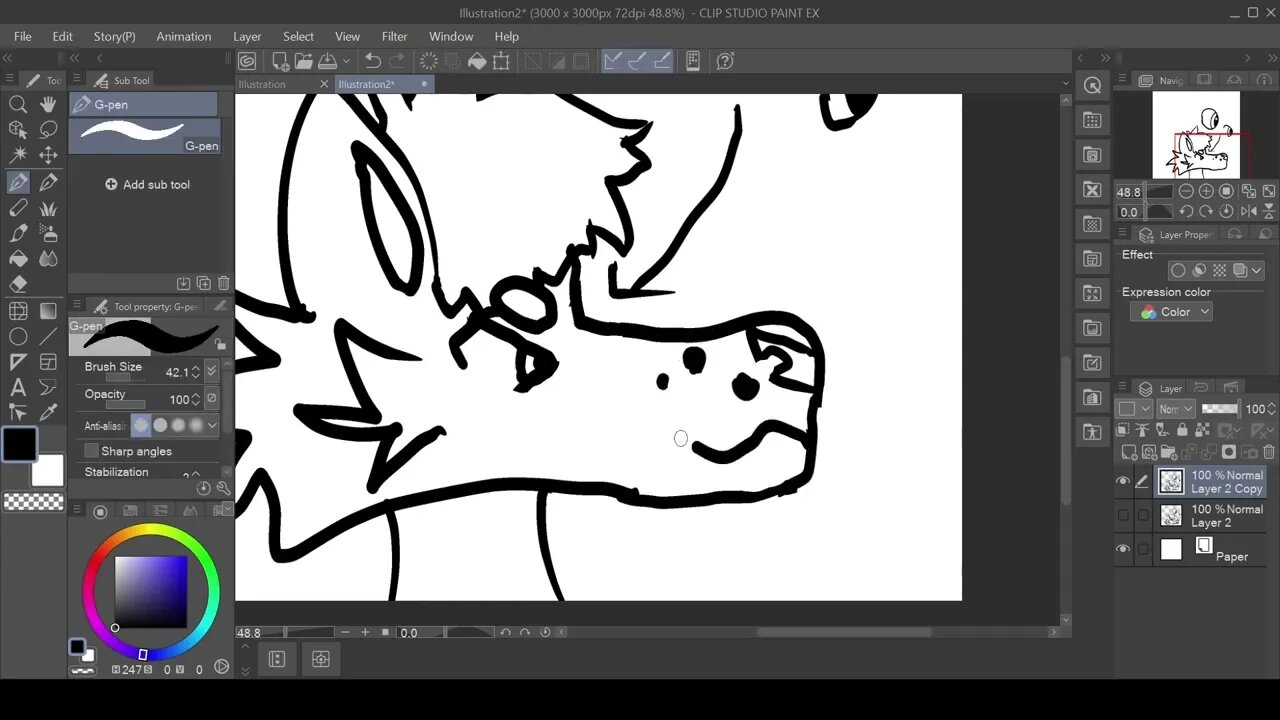1280x720 pixels.
Task: Expand the save options dropdown arrow
Action: 346,61
